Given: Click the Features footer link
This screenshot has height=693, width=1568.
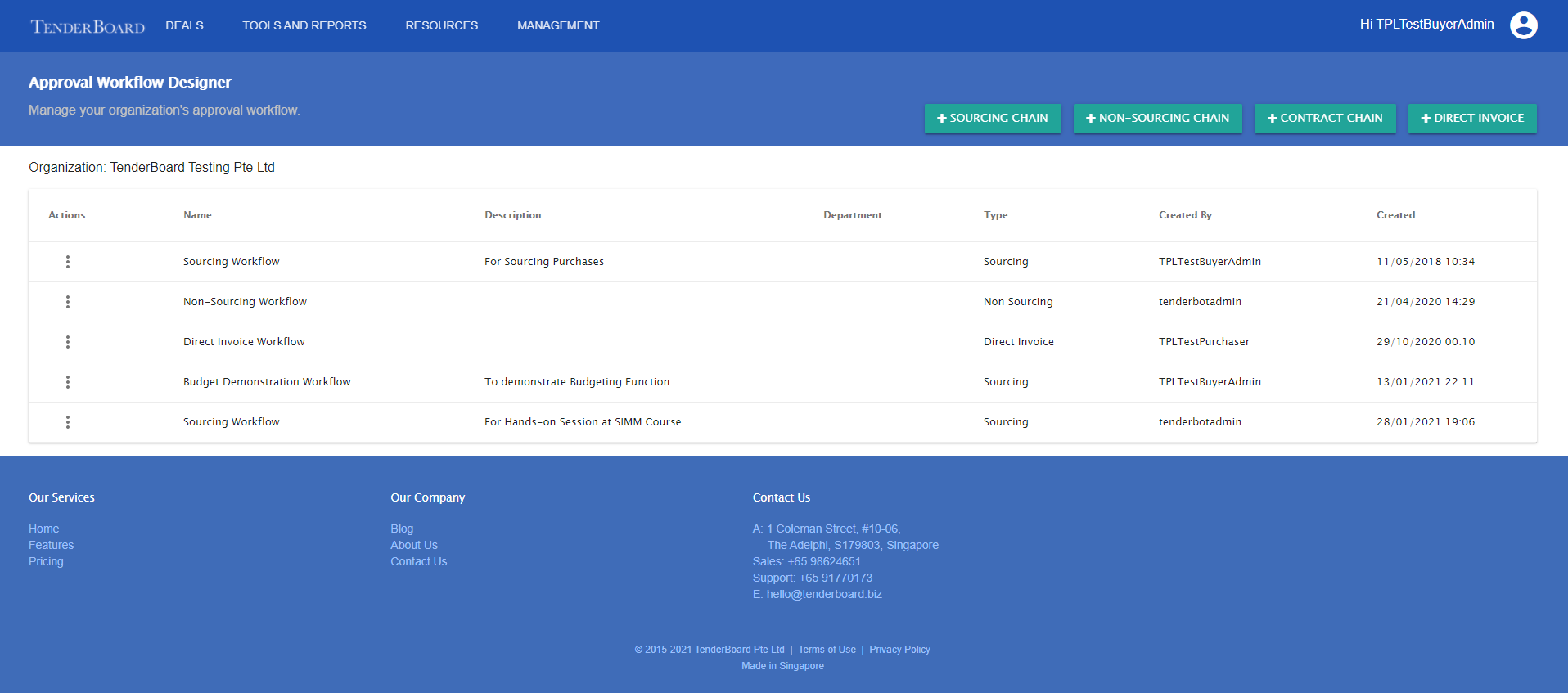Looking at the screenshot, I should 51,545.
